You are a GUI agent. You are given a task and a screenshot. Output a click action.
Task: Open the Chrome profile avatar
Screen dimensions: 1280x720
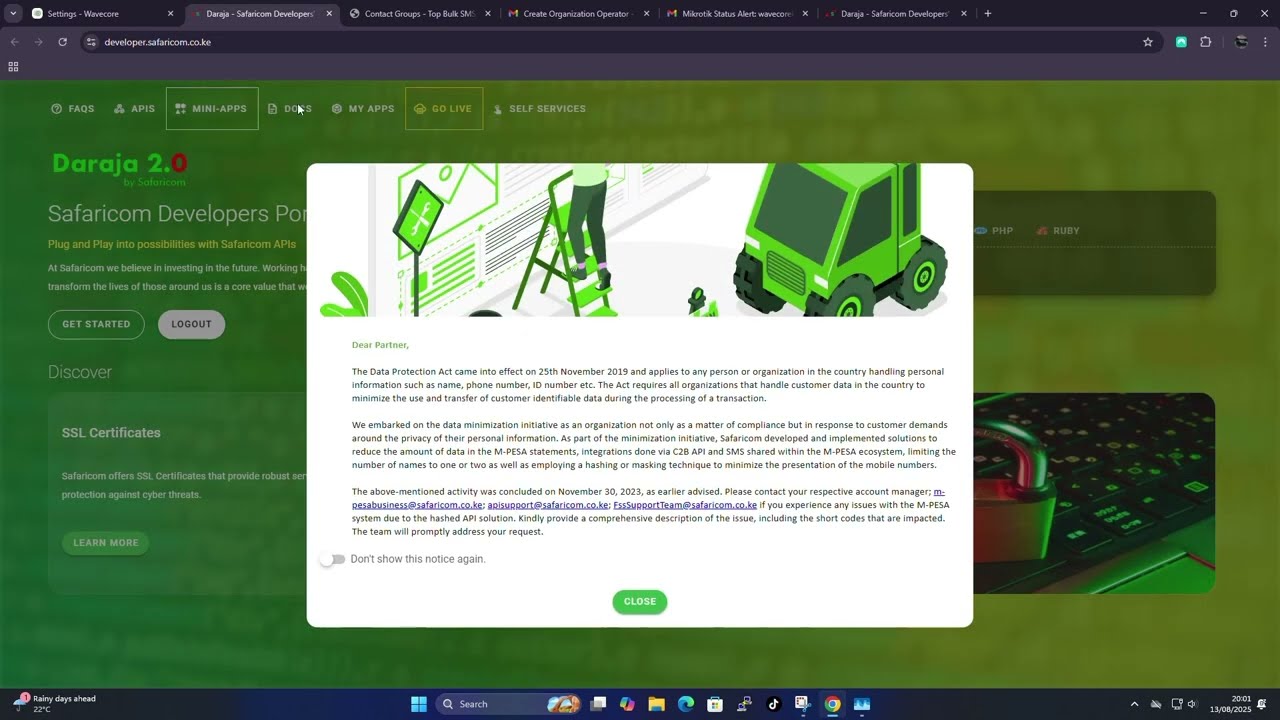pos(1241,42)
